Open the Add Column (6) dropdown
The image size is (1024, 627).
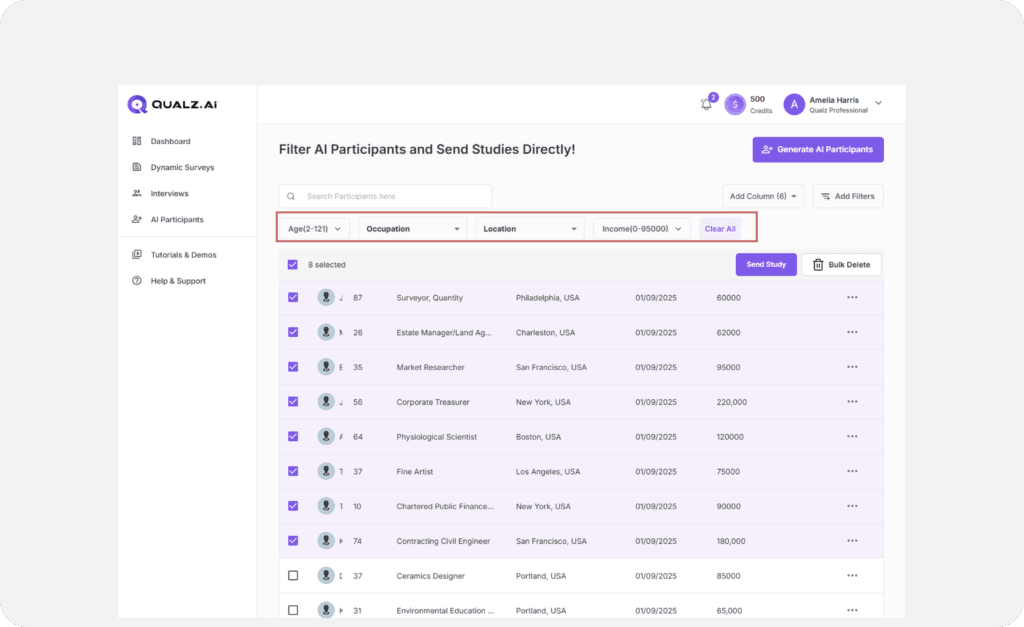coord(764,196)
